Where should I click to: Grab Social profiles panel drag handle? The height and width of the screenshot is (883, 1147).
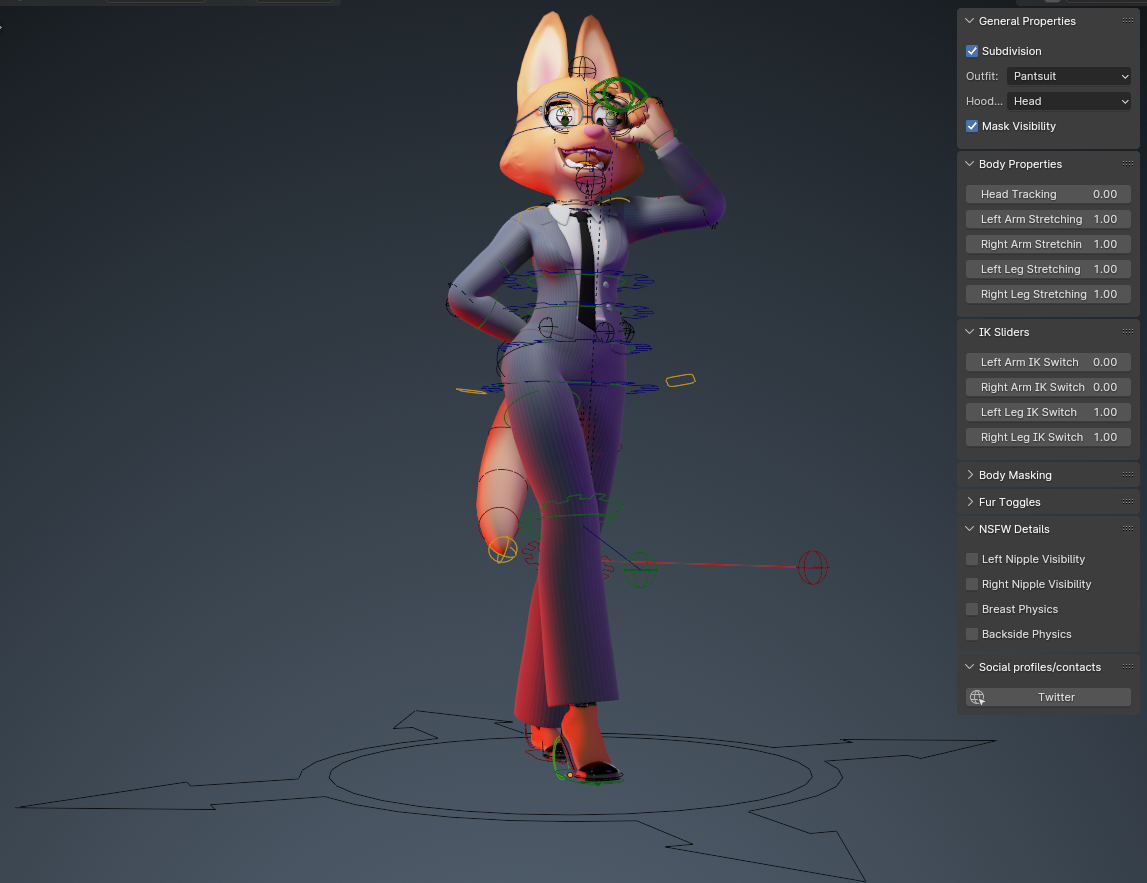pyautogui.click(x=1127, y=666)
